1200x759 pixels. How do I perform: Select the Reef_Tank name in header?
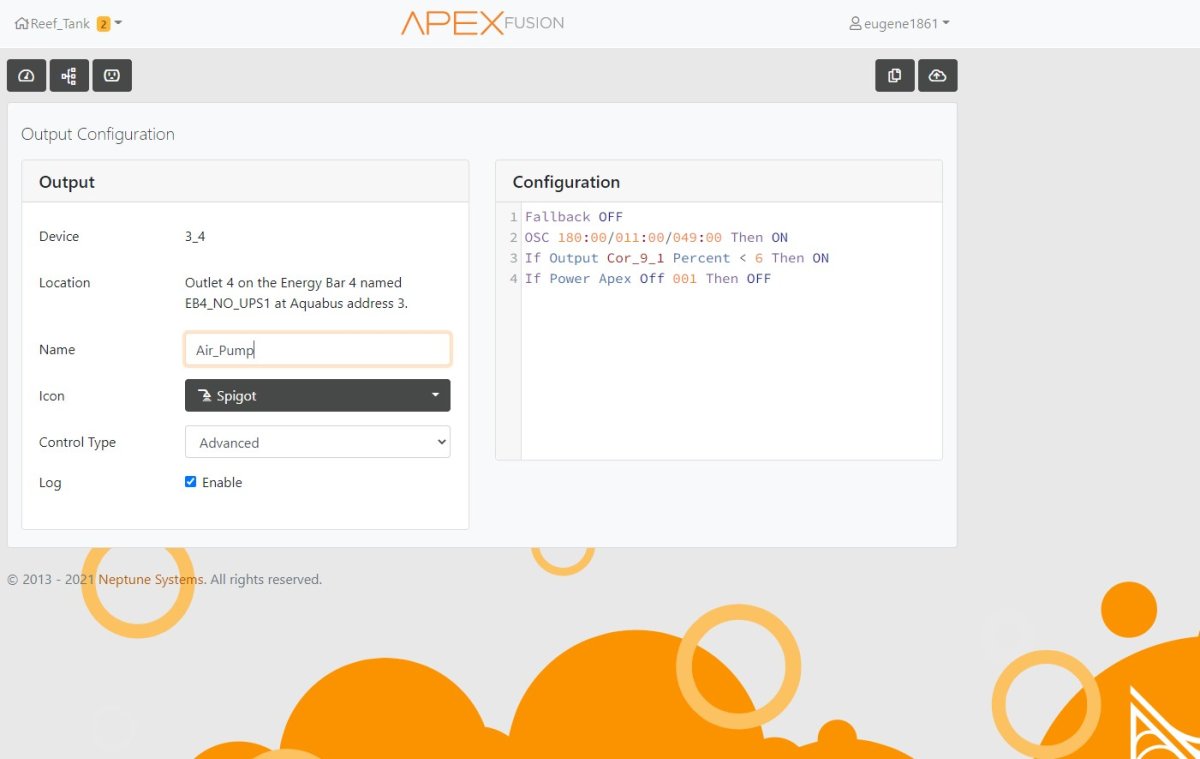[60, 24]
